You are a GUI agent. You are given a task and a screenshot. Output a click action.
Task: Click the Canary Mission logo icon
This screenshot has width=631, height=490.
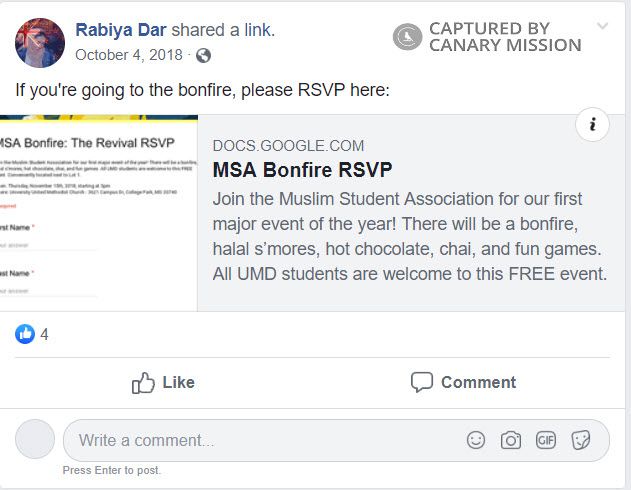[x=407, y=37]
